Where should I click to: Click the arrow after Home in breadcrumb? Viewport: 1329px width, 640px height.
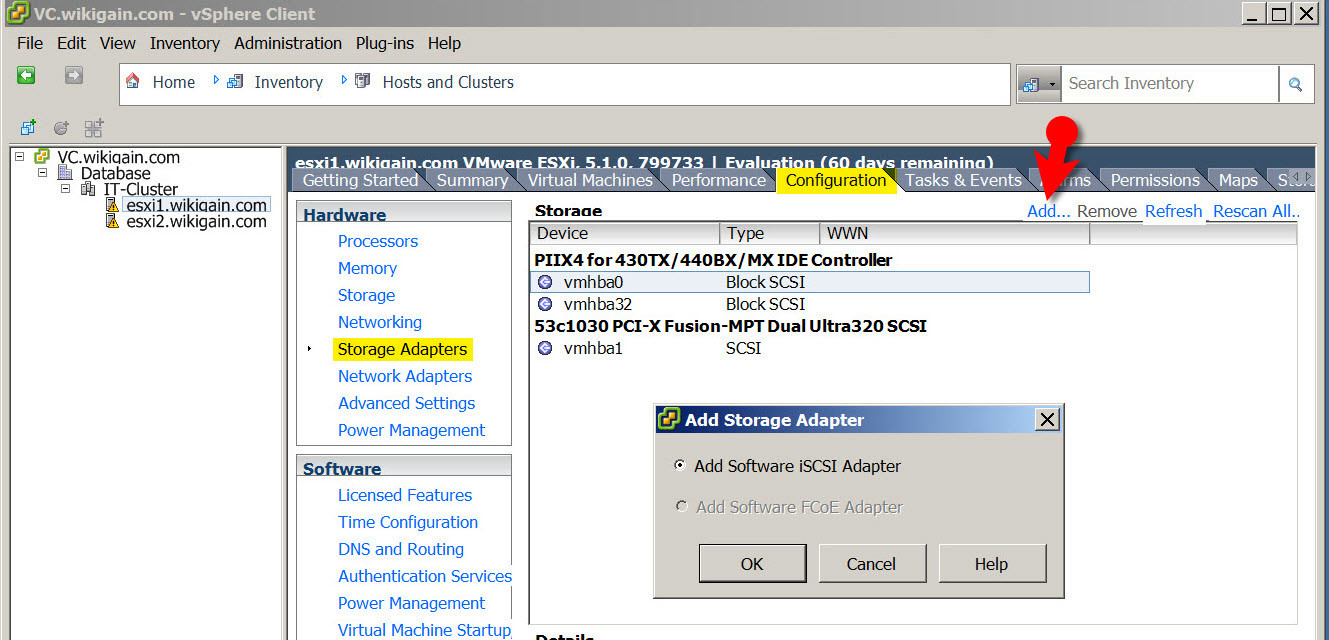(x=216, y=80)
